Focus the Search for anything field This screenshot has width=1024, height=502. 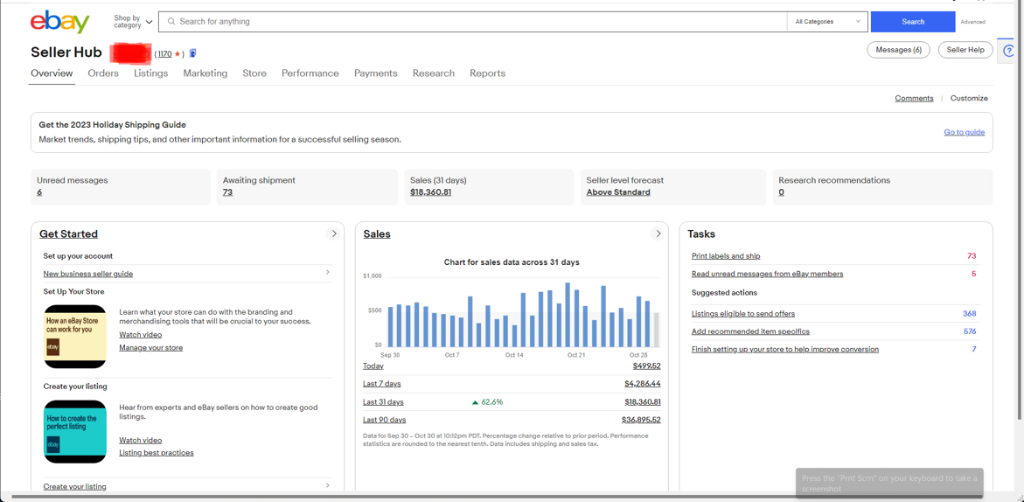(473, 22)
